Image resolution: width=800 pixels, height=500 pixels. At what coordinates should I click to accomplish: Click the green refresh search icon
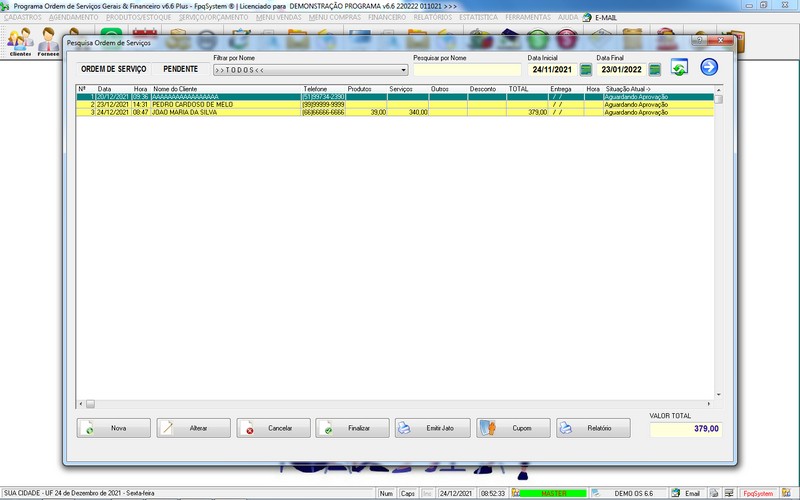(x=679, y=67)
